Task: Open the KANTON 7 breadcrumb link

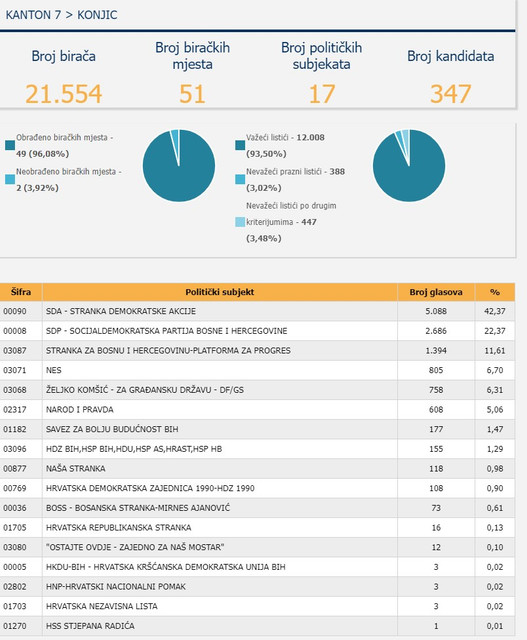Action: 33,15
